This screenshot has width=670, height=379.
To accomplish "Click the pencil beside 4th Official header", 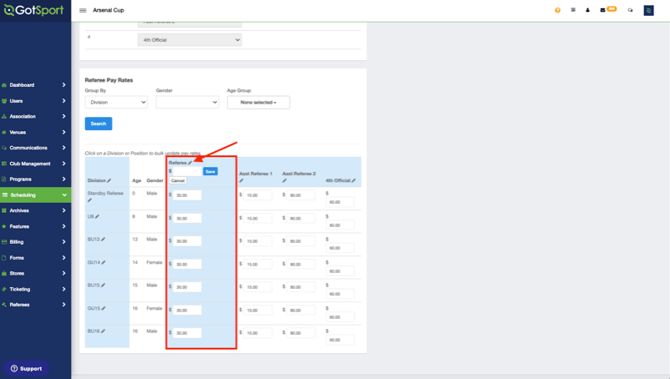I will [x=353, y=180].
